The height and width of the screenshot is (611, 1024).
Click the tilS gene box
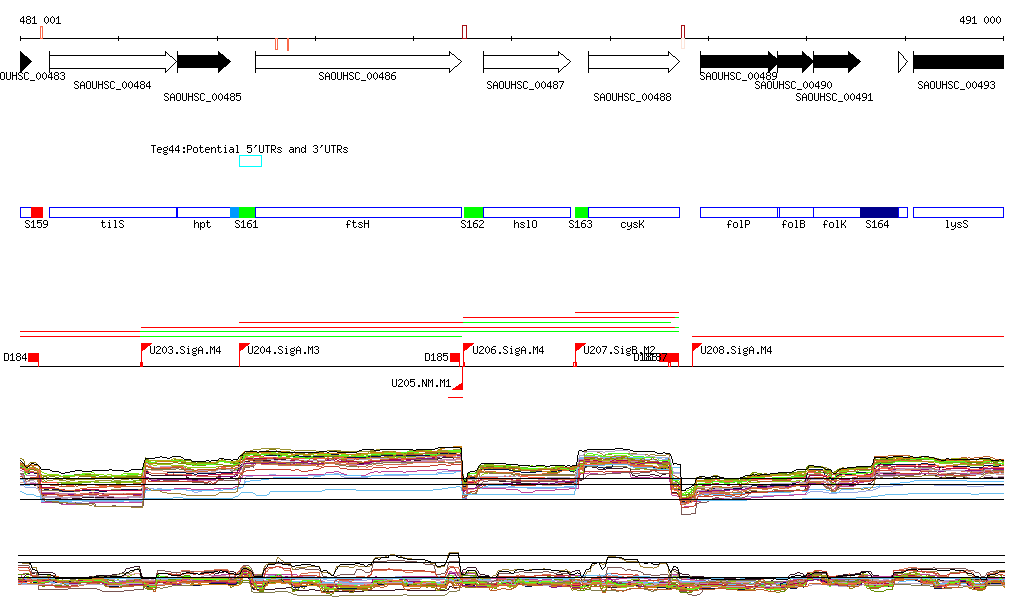click(x=112, y=212)
